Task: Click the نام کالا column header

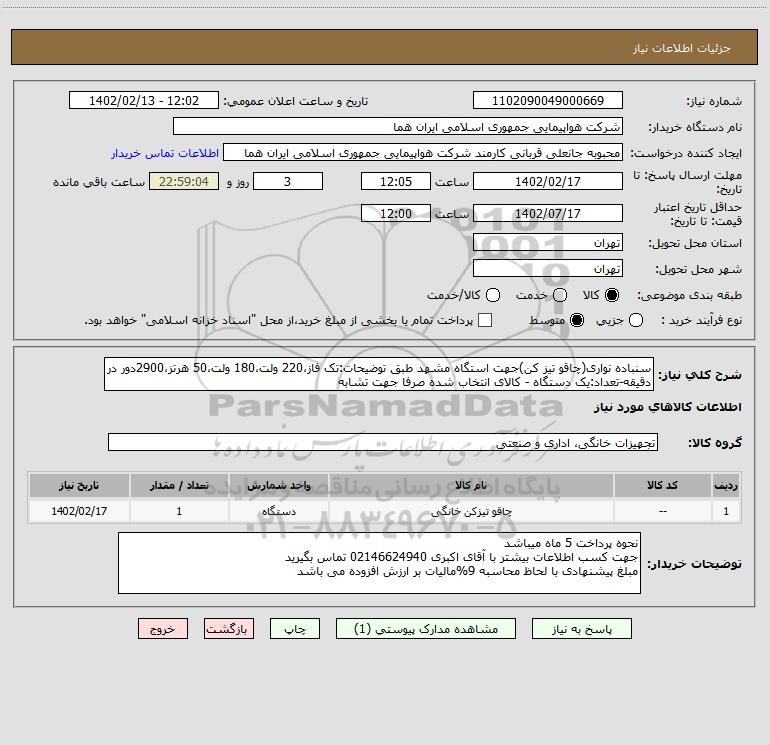Action: pos(471,485)
